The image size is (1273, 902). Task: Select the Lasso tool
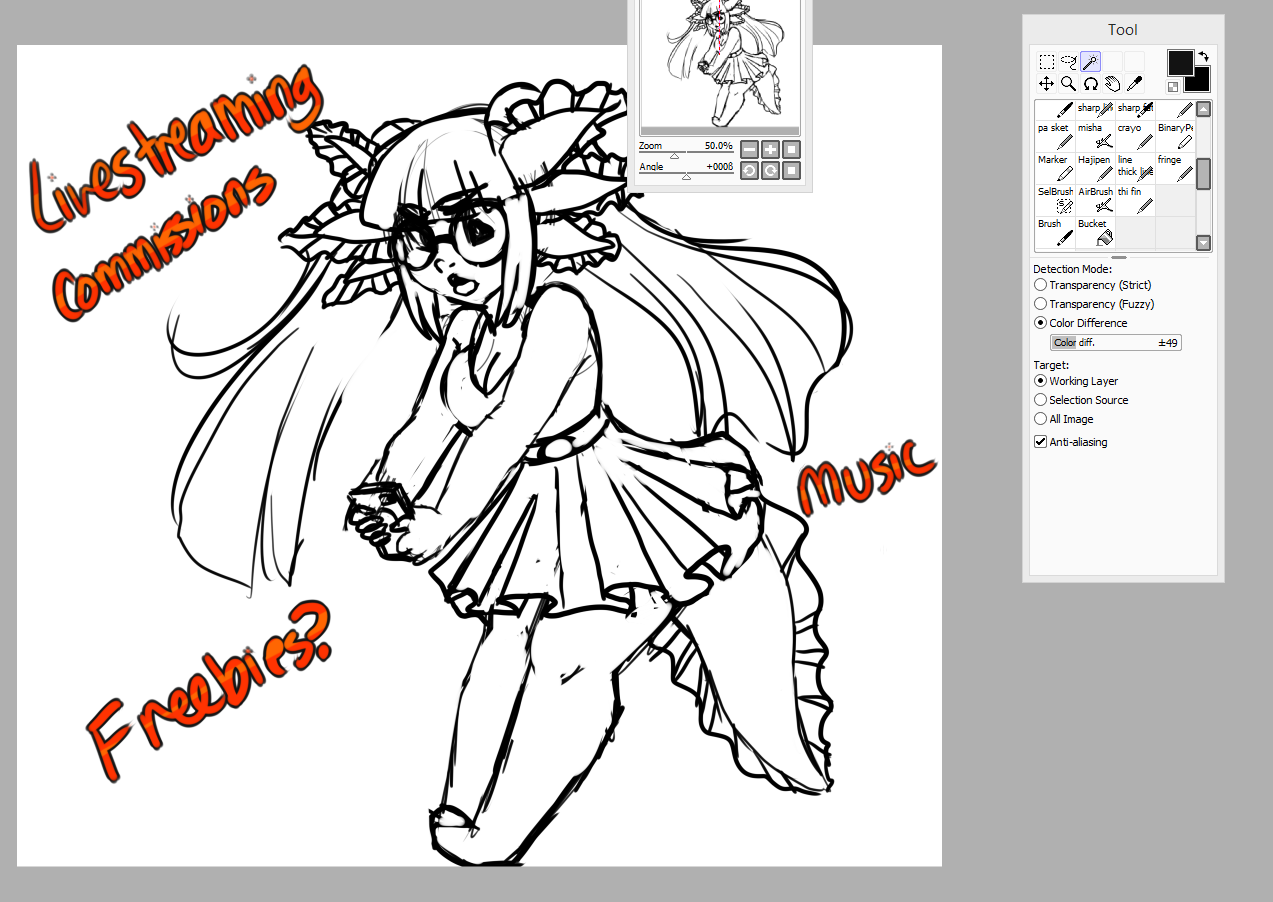tap(1068, 62)
